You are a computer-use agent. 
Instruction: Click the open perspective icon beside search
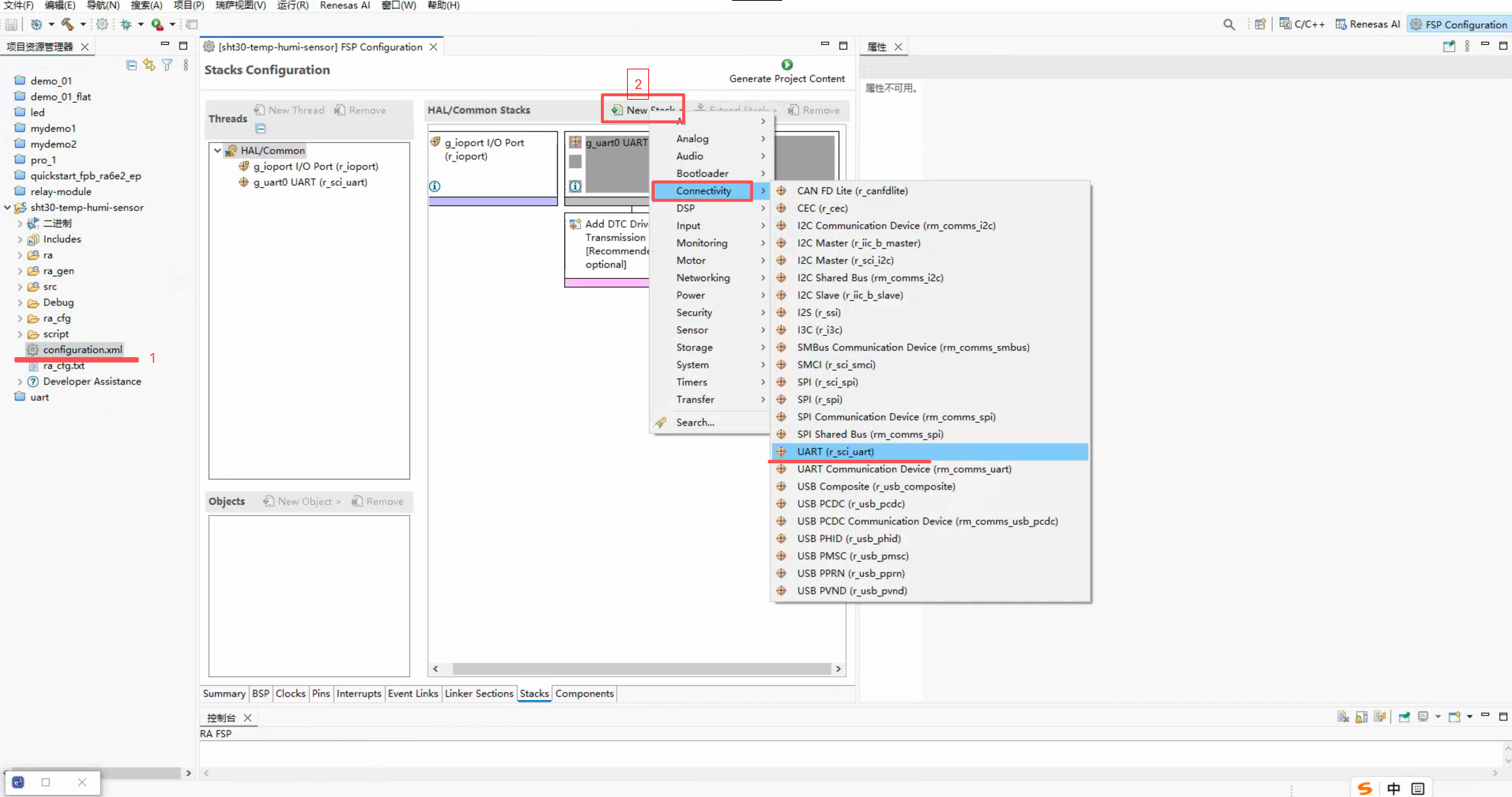pos(1260,24)
